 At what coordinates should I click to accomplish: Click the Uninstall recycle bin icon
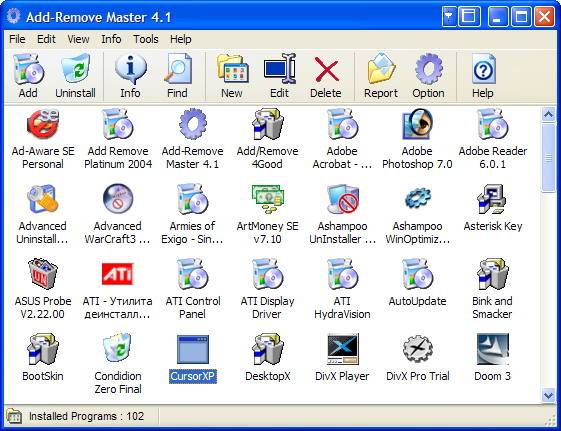pyautogui.click(x=75, y=68)
